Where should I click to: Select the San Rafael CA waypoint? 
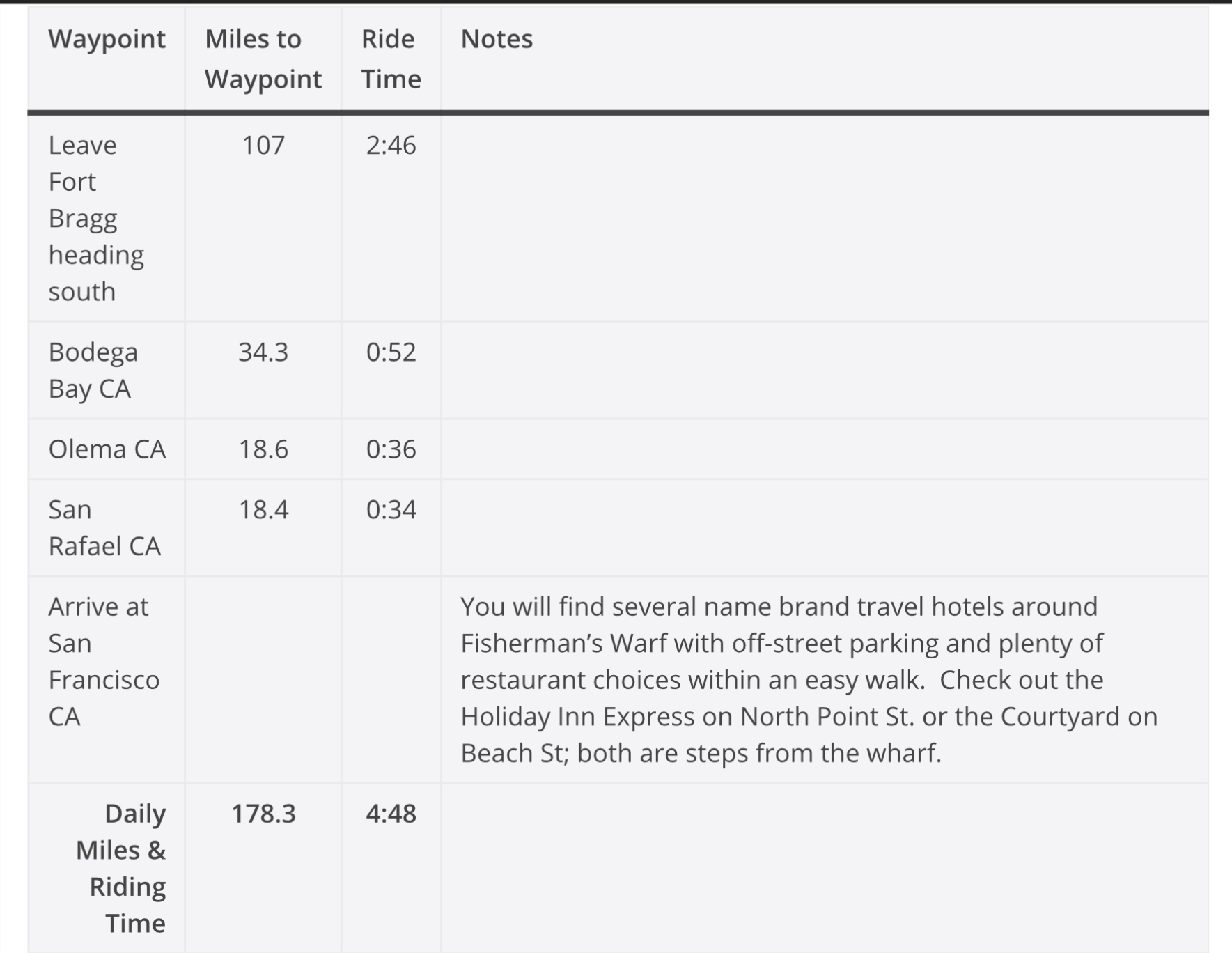pos(104,527)
